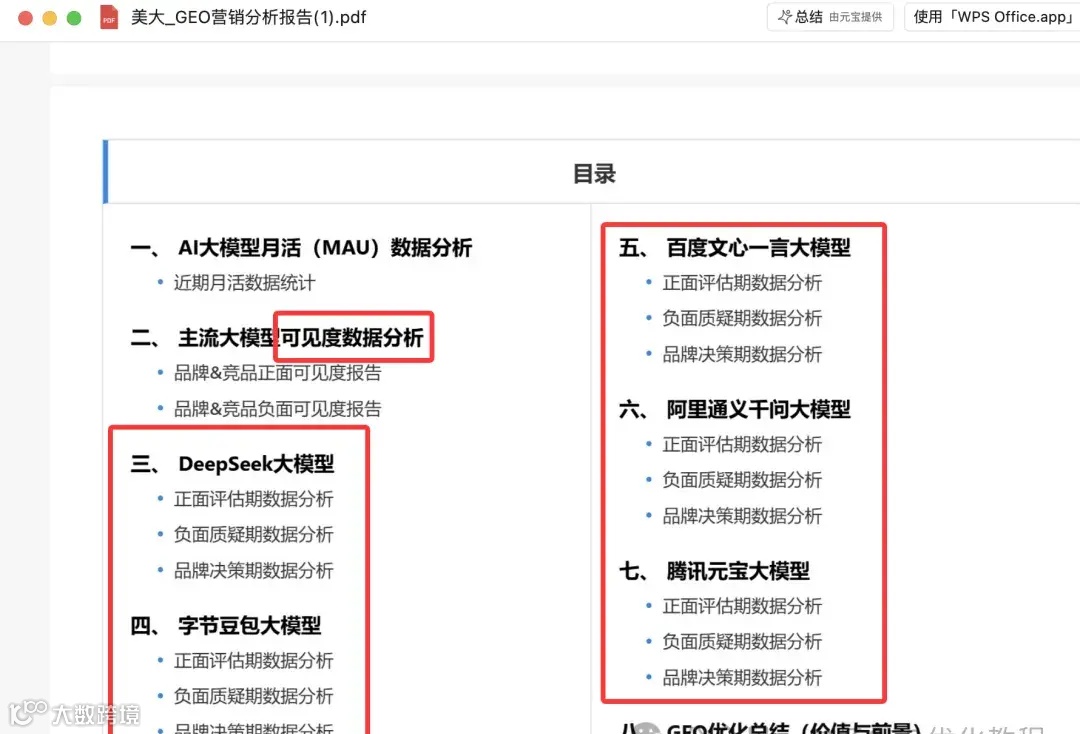
Task: Click the file title 美大_GEO营销分析报告(1).pdf
Action: click(x=249, y=17)
